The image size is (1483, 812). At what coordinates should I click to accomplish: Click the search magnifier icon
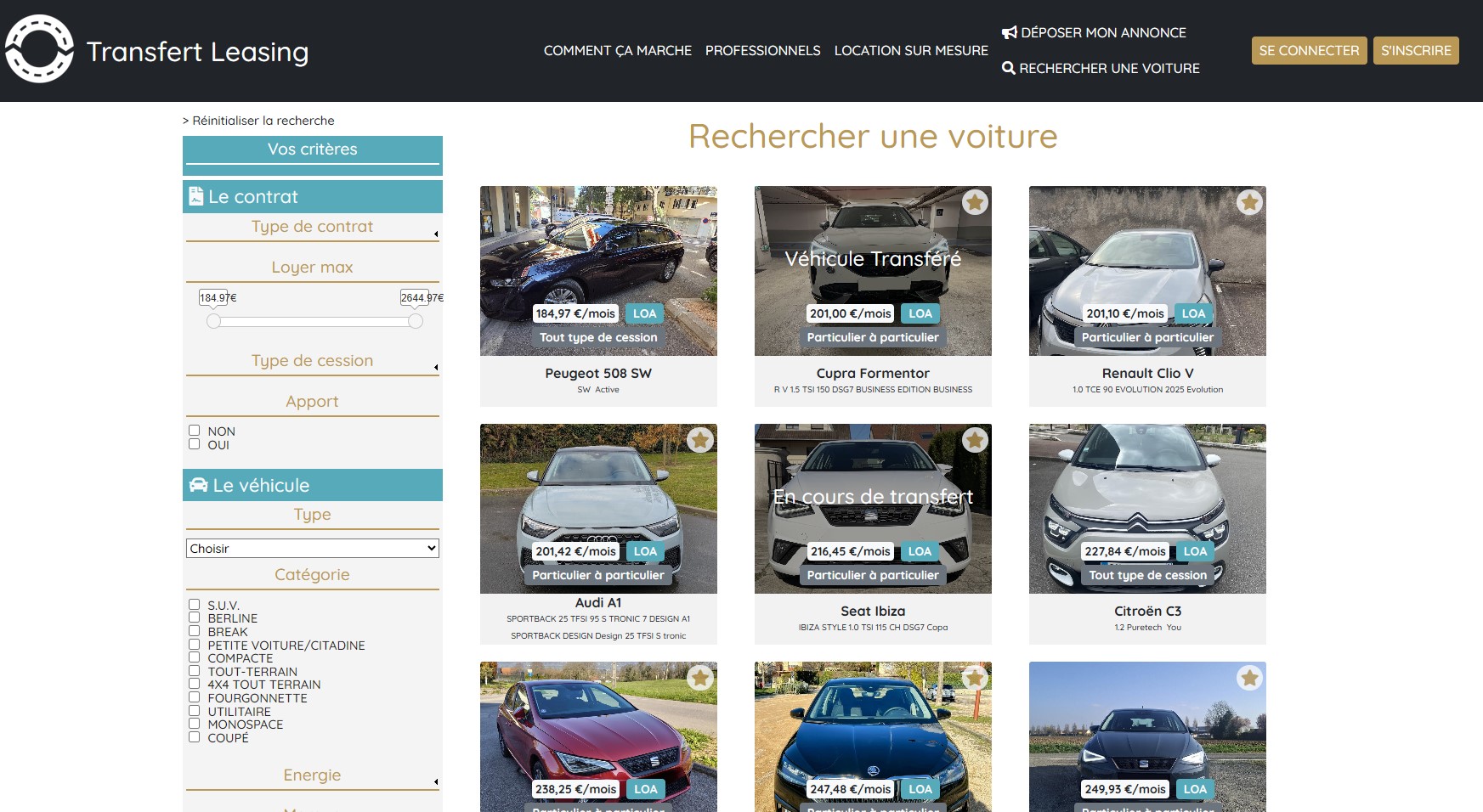tap(1009, 67)
